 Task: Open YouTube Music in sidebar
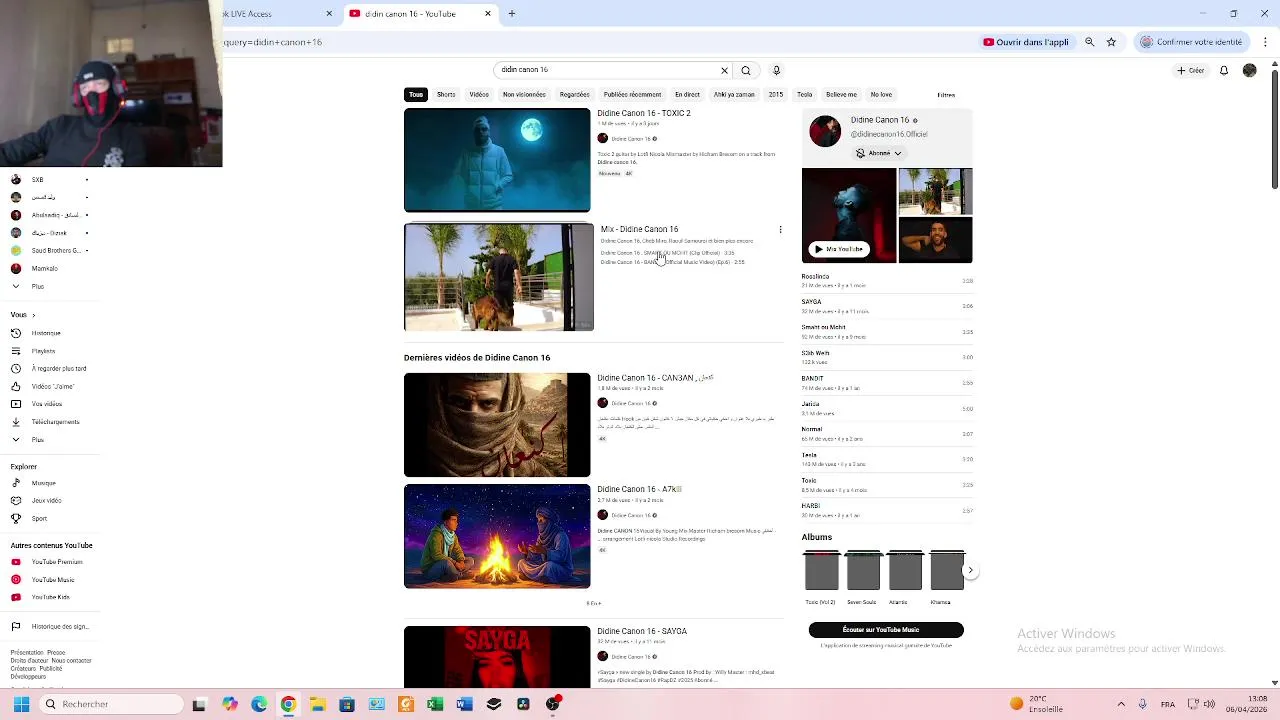(x=52, y=579)
